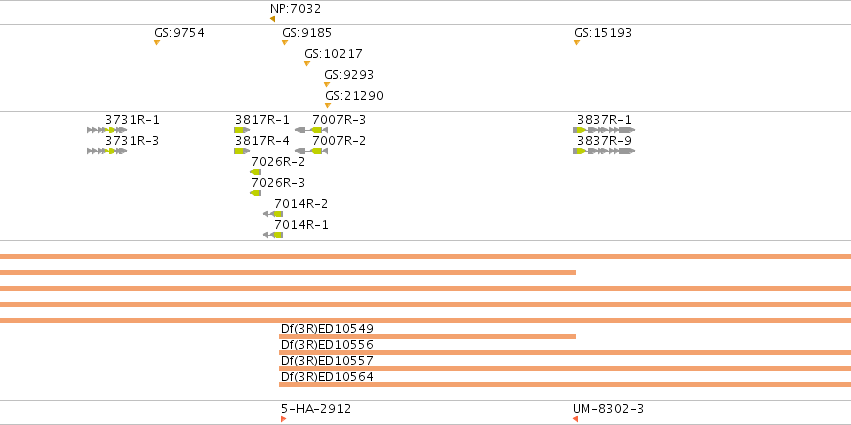Select the Df(3R)ED10564 deficiency bar
The height and width of the screenshot is (425, 851).
(565, 384)
